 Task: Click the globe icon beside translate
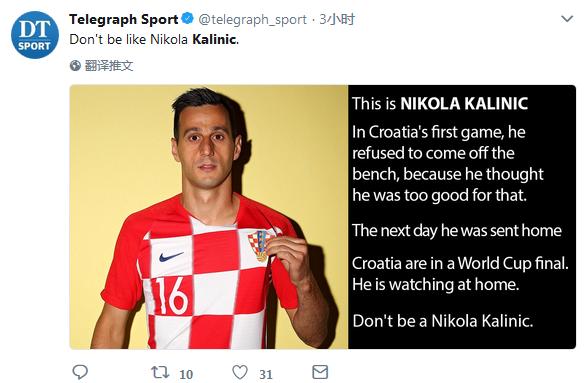click(75, 66)
